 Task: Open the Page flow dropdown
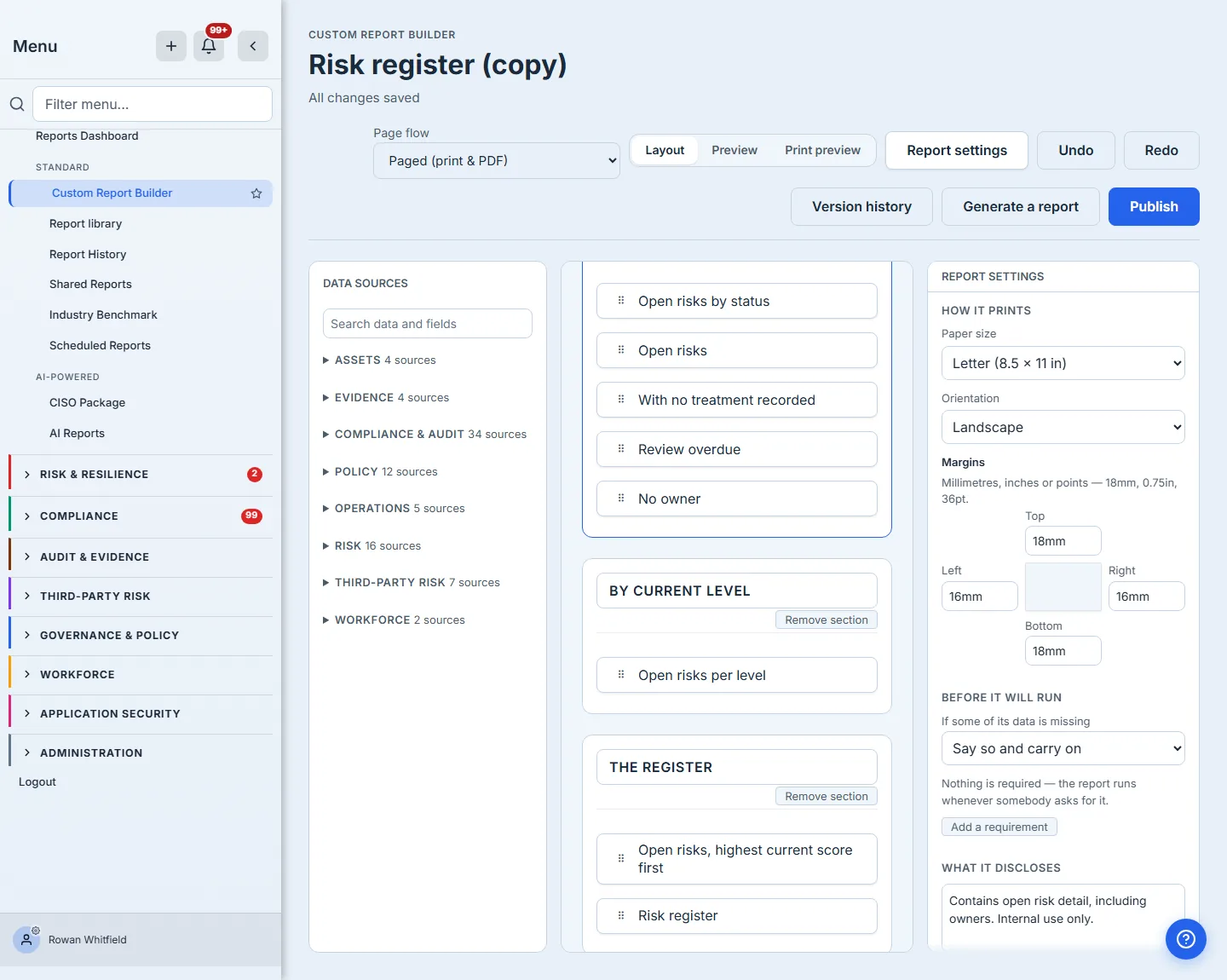[x=497, y=160]
